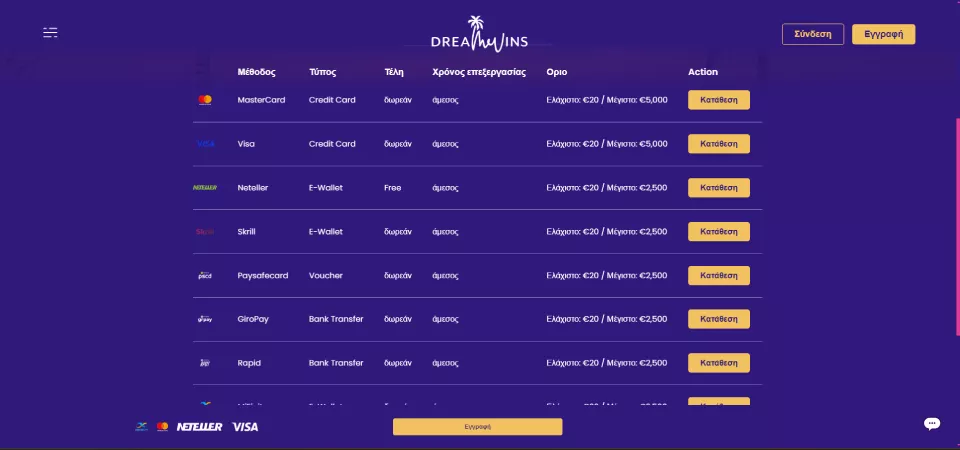Click the MasterCard method name
The height and width of the screenshot is (450, 960).
[261, 100]
